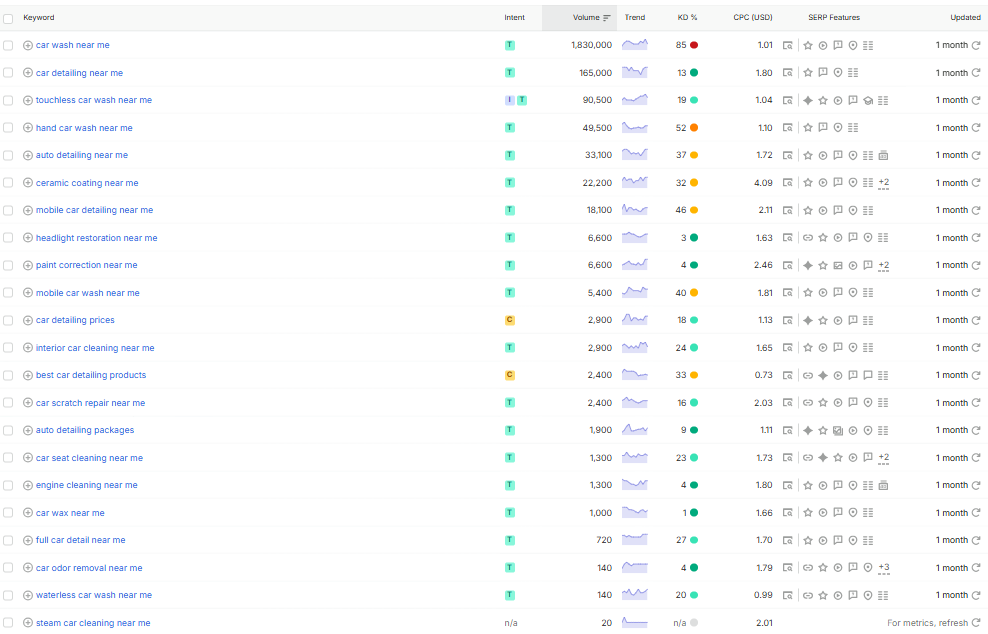This screenshot has width=988, height=634.
Task: Check the car wash near me row
Action: click(8, 45)
